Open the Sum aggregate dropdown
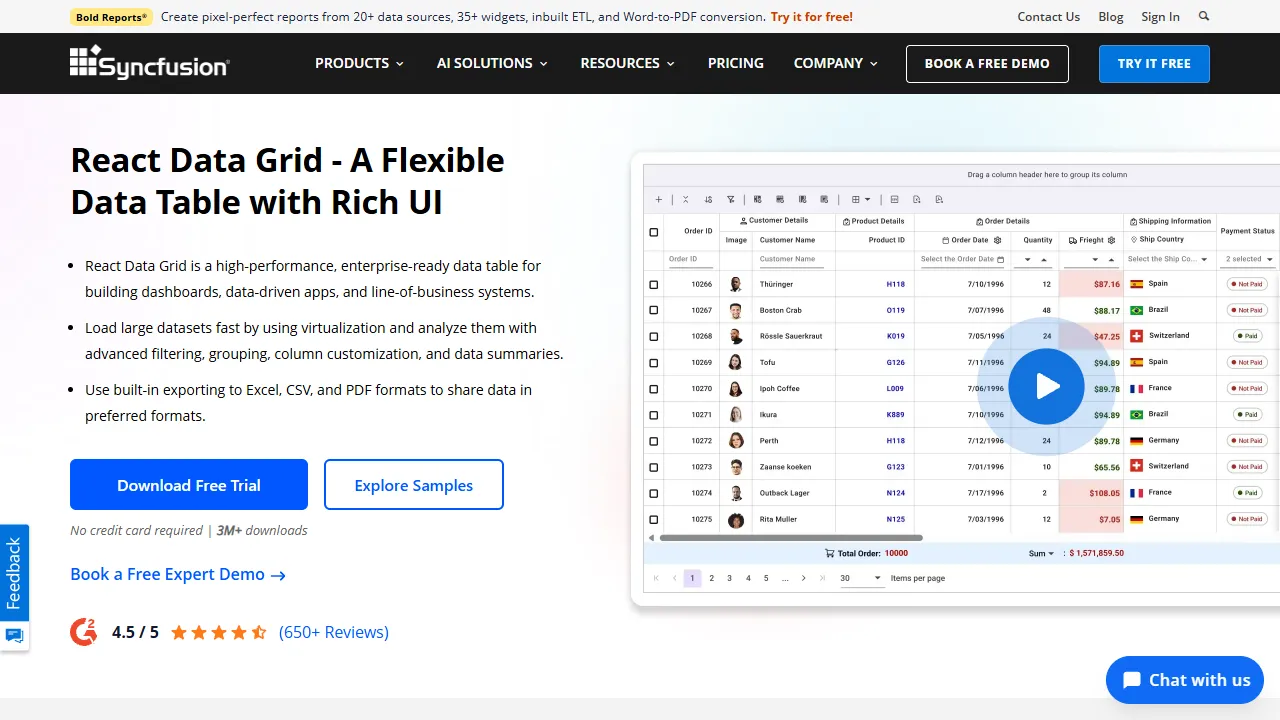Image resolution: width=1280 pixels, height=720 pixels. (1041, 553)
